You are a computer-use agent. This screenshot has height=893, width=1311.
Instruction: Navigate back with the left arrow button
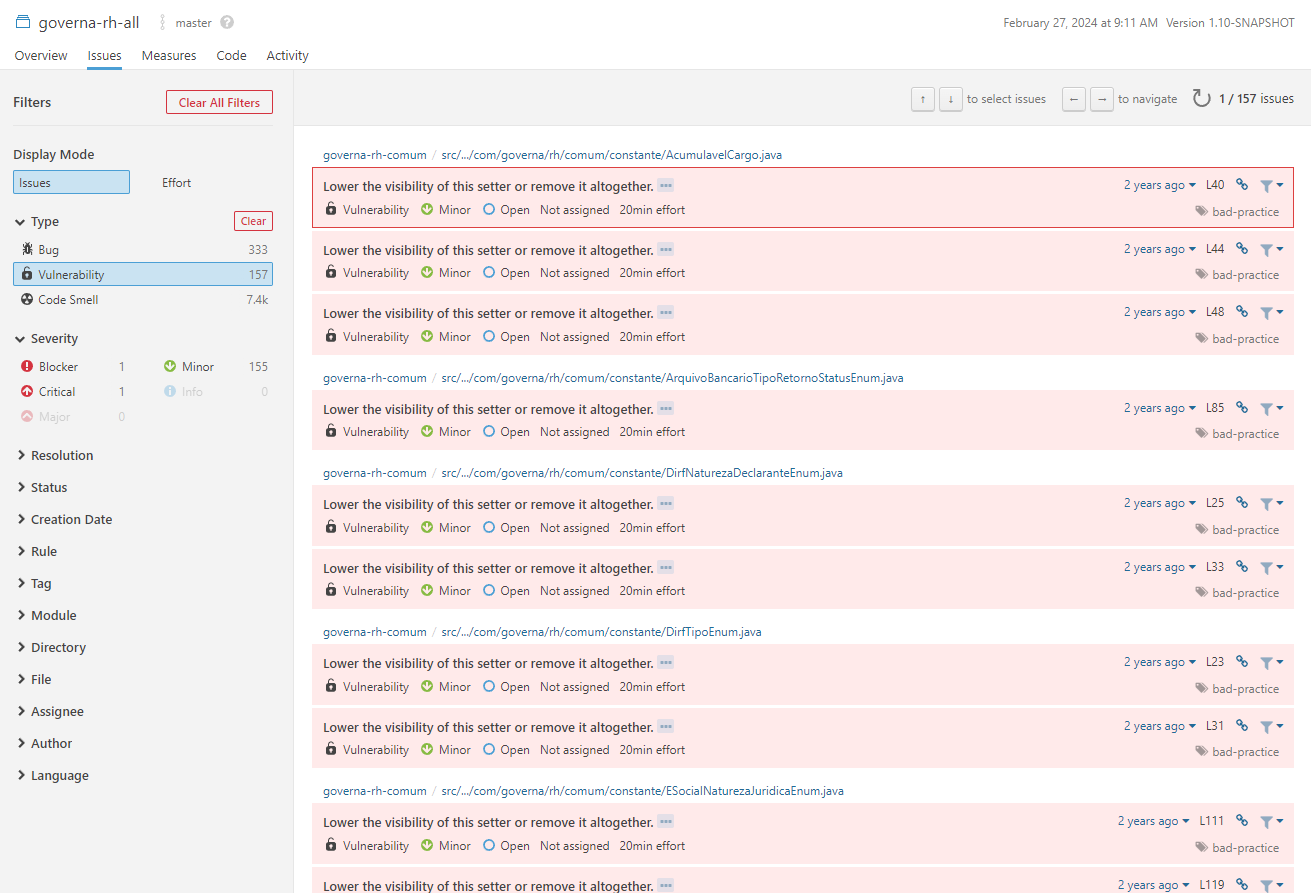(1073, 99)
